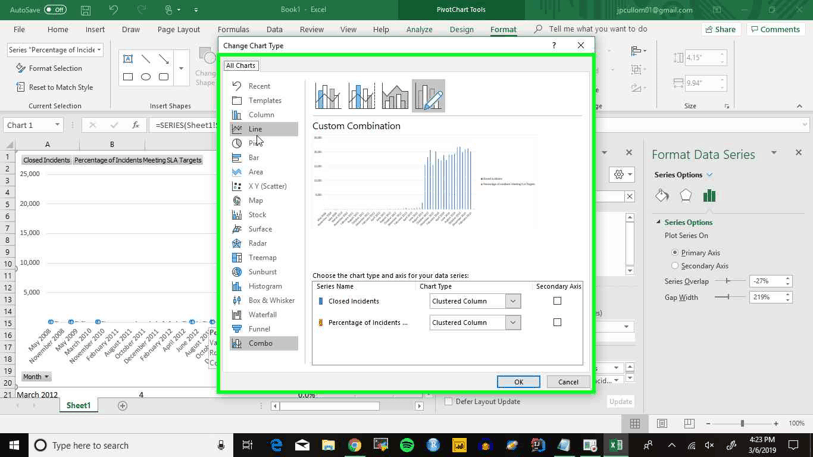Viewport: 815px width, 458px height.
Task: Open Format Data Series pane options arrow
Action: (x=773, y=153)
